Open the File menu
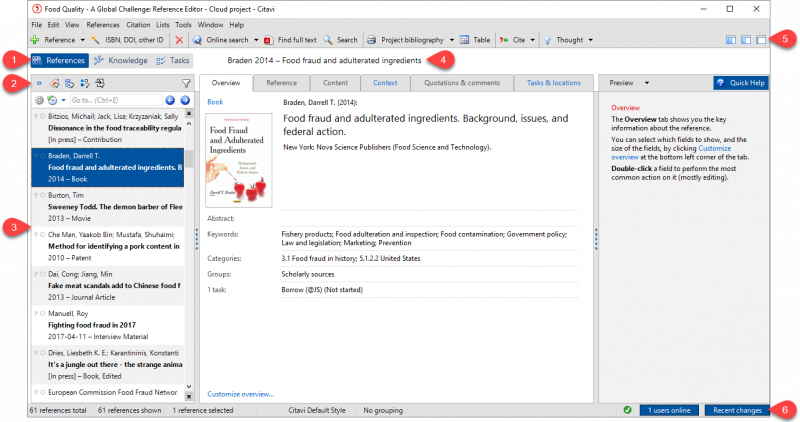800x422 pixels. [x=37, y=24]
